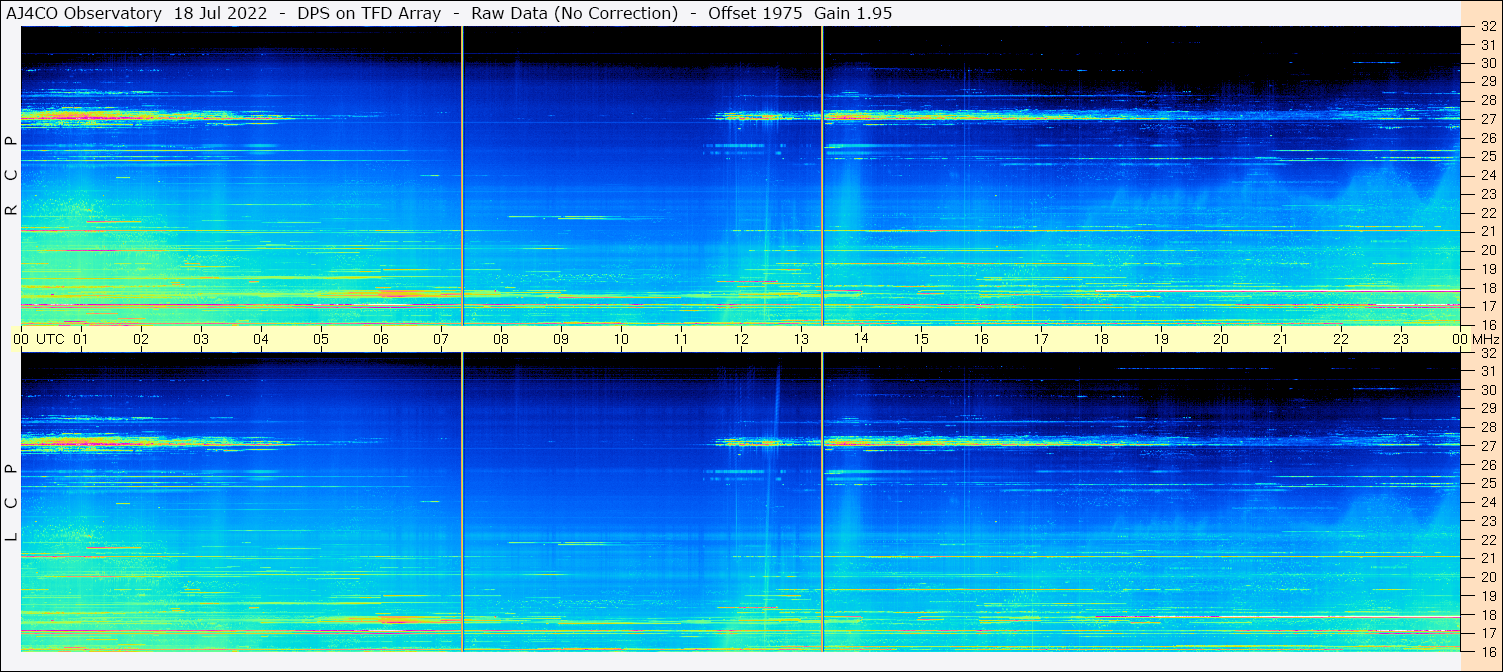Viewport: 1503px width, 672px height.
Task: Click the RCP vertical axis label
Action: pos(11,176)
